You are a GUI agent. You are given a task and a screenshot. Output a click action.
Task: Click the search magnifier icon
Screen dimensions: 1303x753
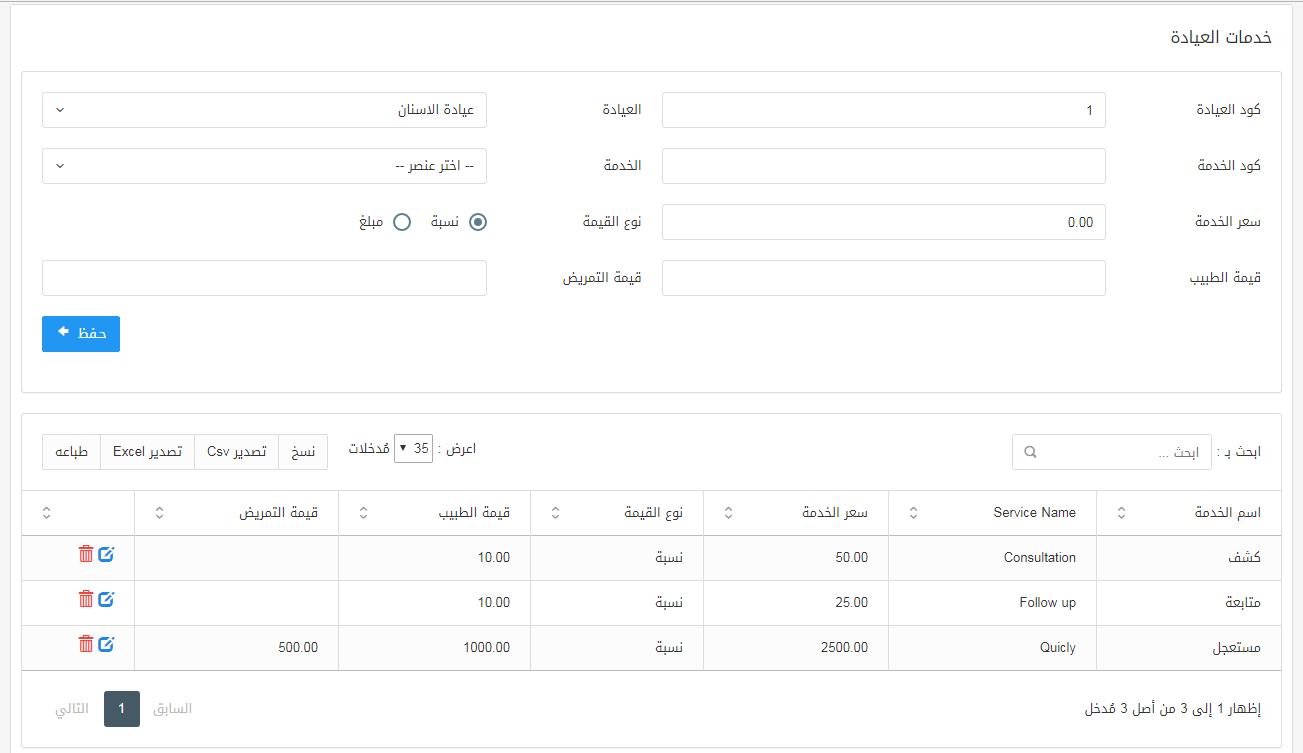[x=1031, y=452]
